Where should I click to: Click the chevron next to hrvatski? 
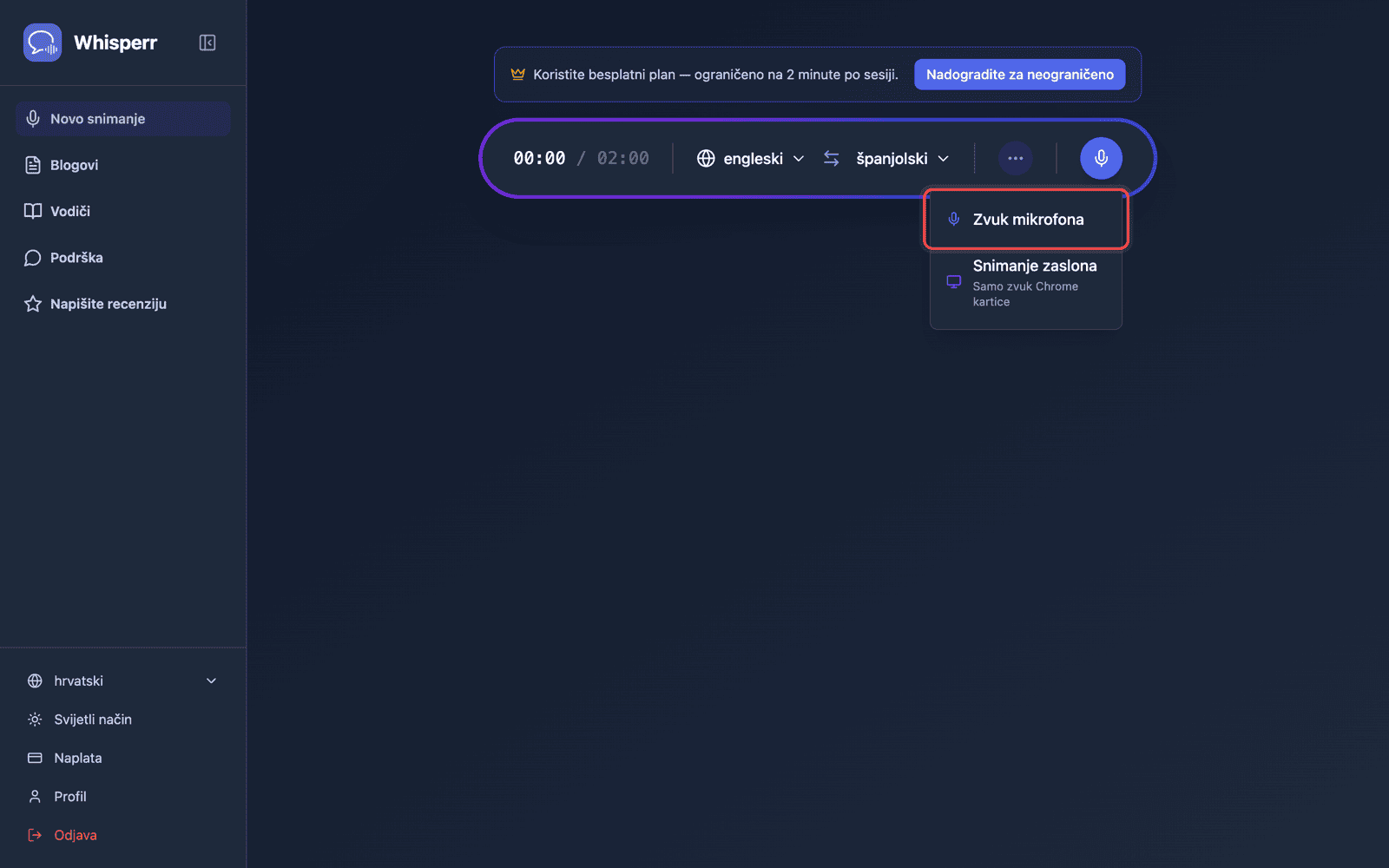(211, 681)
